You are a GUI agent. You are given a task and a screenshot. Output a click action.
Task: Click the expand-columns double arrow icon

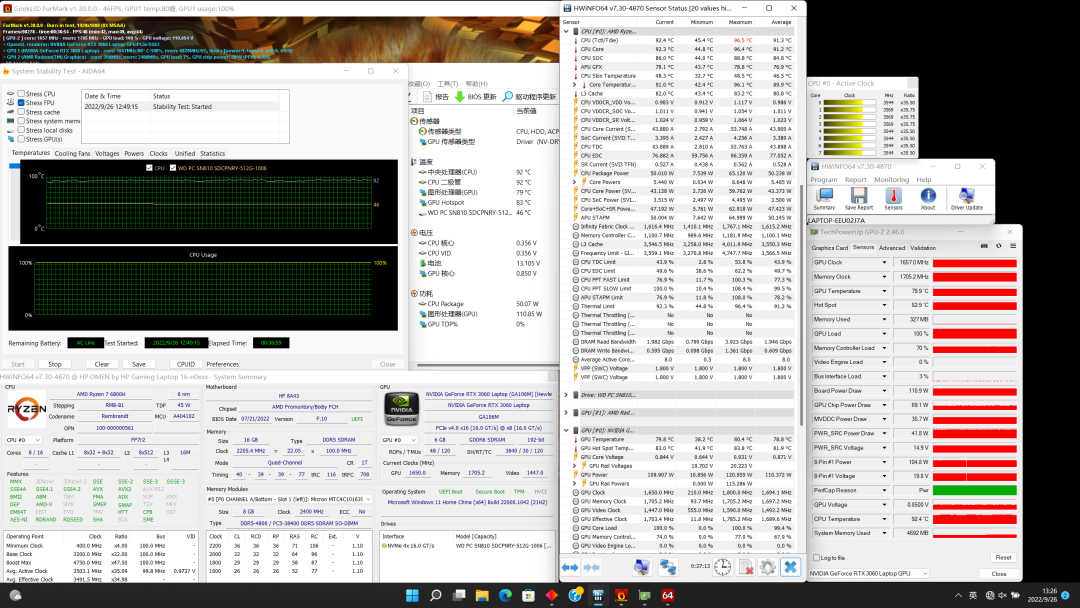(x=570, y=567)
